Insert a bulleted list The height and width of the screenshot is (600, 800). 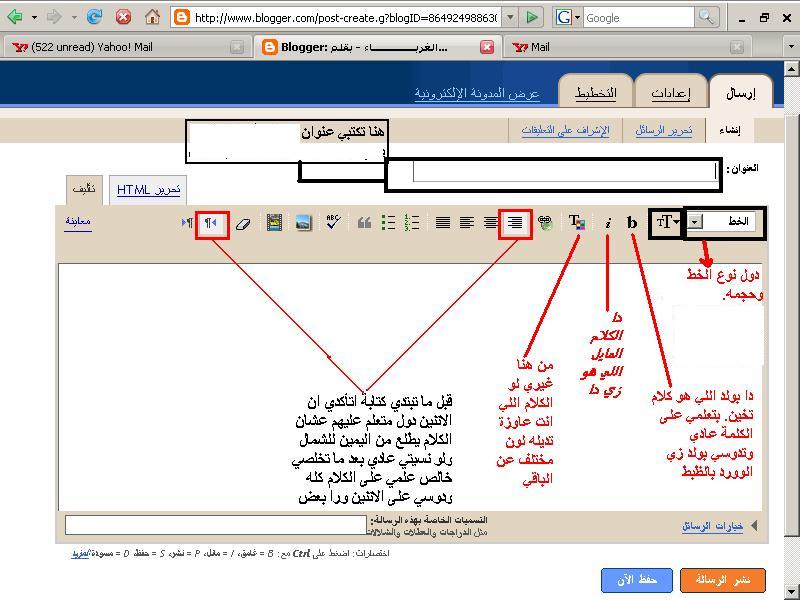point(388,222)
